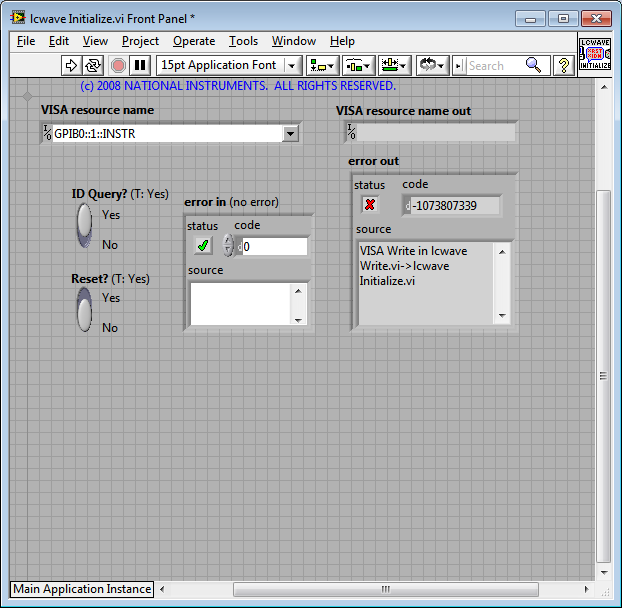
Task: Maximize the Front Panel window
Action: [563, 19]
